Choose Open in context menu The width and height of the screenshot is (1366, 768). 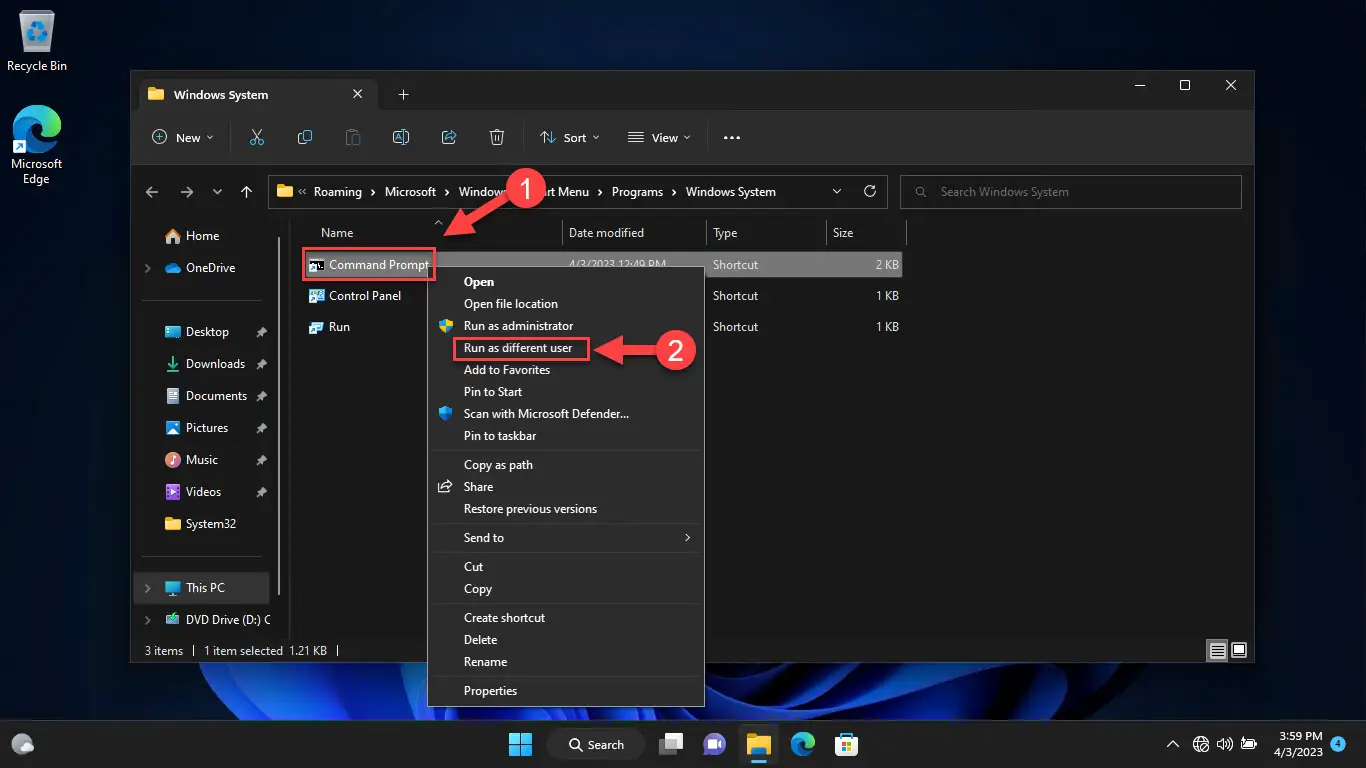[565, 282]
